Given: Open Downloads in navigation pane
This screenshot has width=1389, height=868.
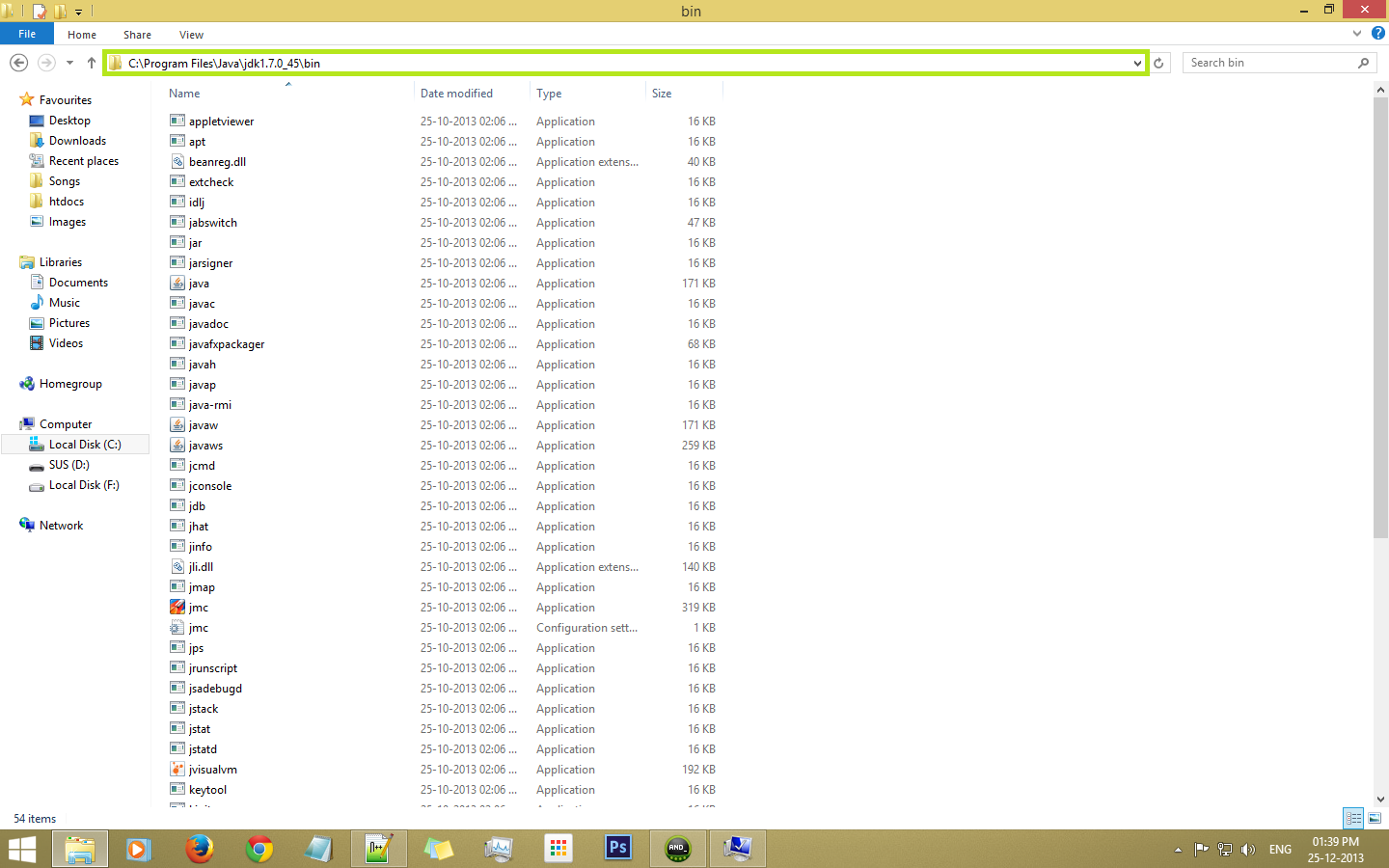Looking at the screenshot, I should (77, 141).
